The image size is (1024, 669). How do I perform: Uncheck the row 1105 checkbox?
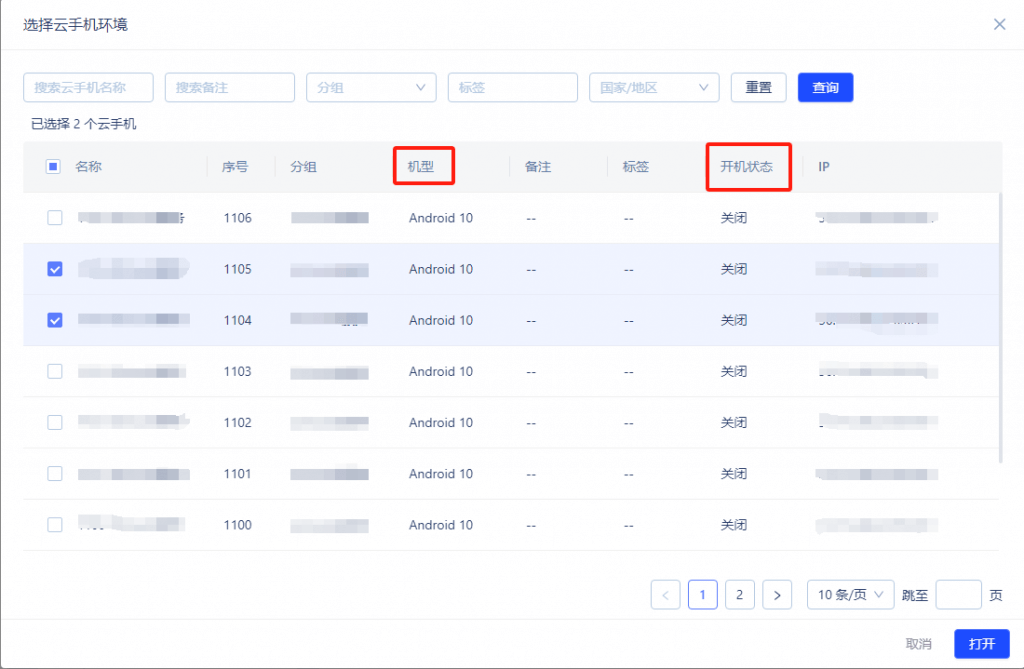pyautogui.click(x=55, y=269)
